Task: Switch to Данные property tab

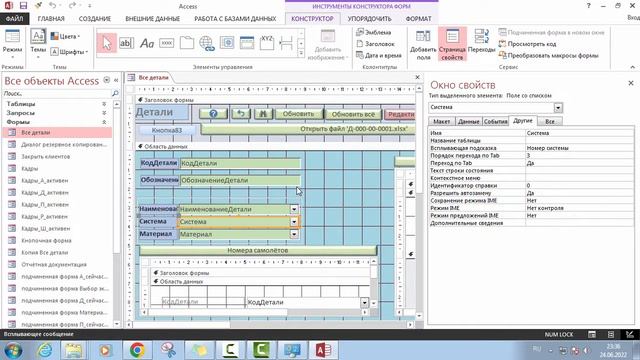Action: click(468, 122)
